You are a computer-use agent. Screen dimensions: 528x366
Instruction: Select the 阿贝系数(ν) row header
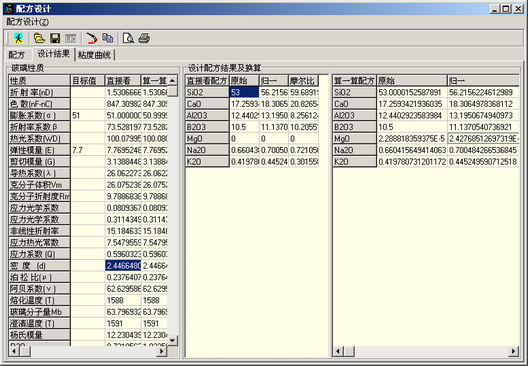39,289
